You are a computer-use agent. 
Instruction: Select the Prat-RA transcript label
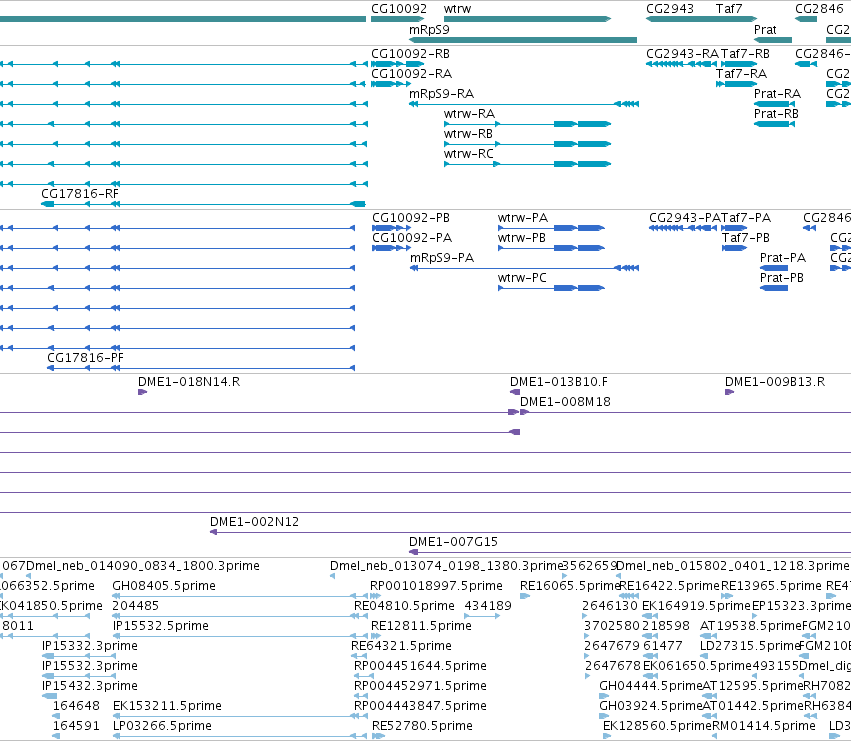pyautogui.click(x=777, y=94)
